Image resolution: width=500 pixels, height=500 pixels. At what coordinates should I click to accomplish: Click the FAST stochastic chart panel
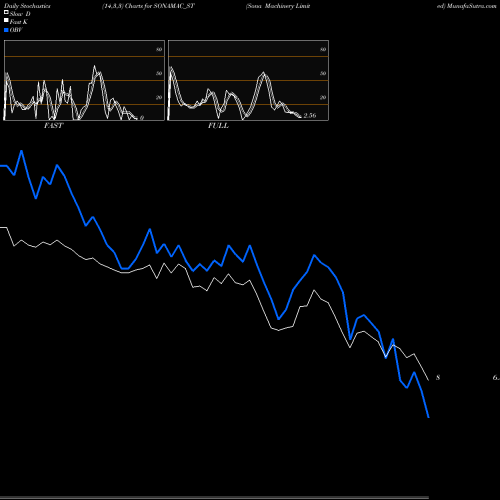pos(84,80)
